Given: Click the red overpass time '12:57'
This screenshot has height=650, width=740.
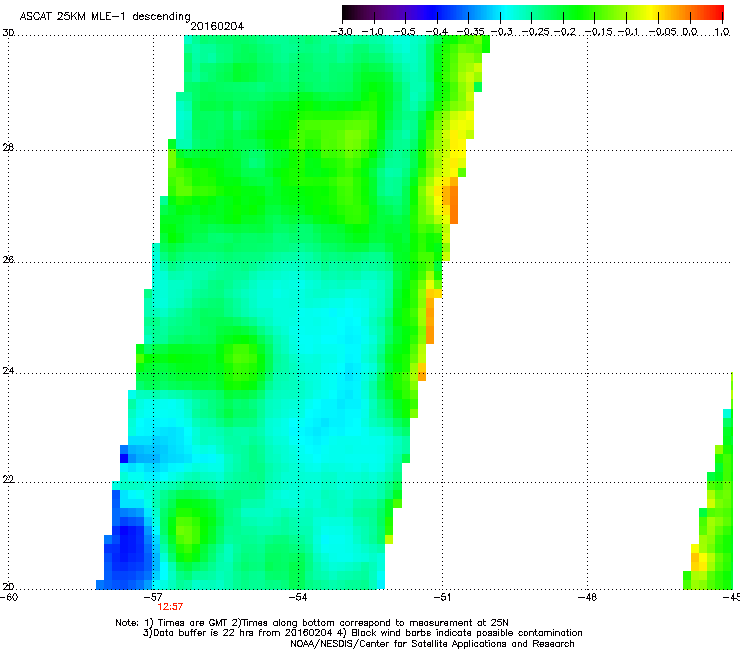Looking at the screenshot, I should [x=170, y=607].
